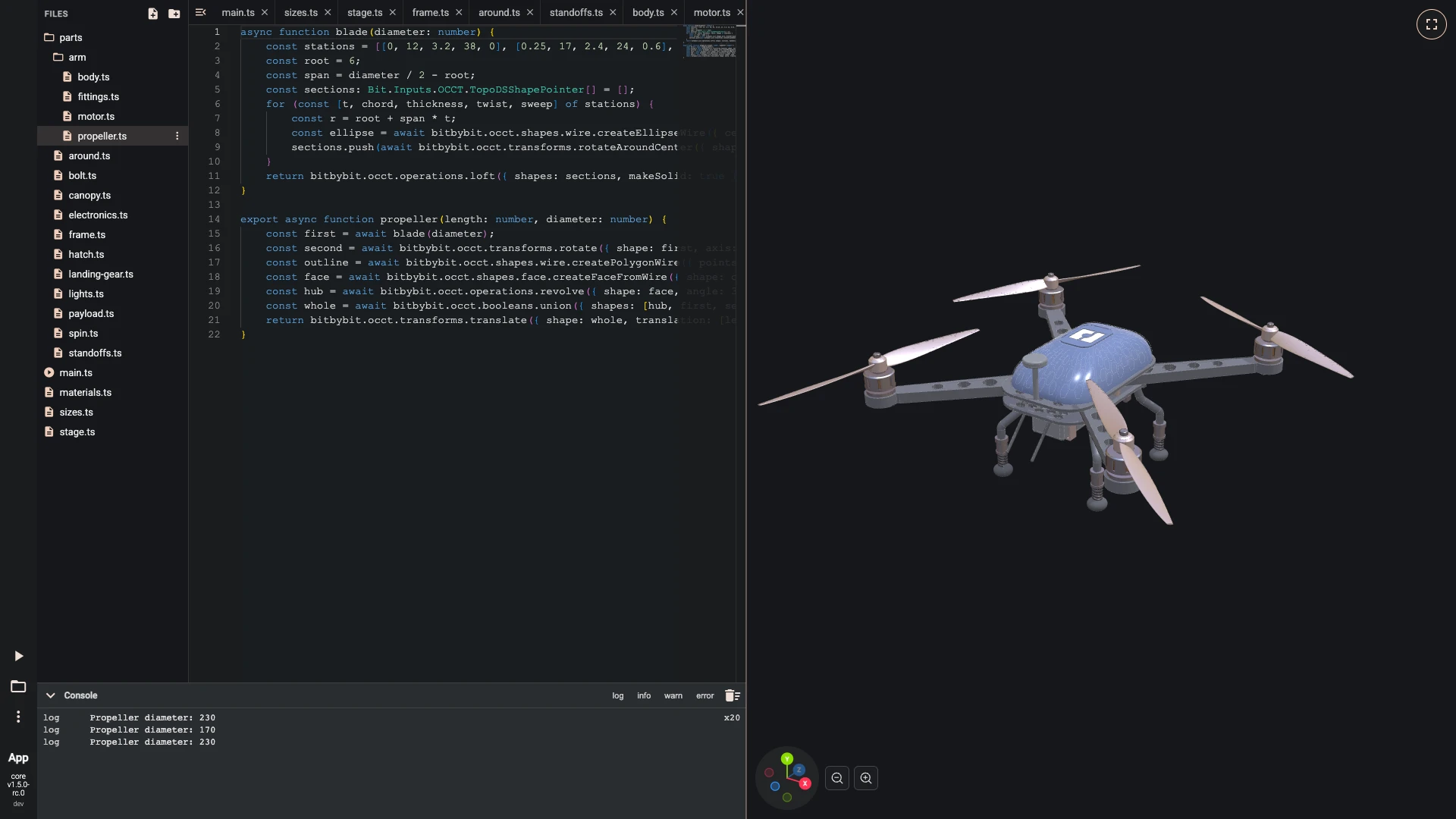Close the around.ts tab
This screenshot has height=819, width=1456.
click(x=530, y=12)
